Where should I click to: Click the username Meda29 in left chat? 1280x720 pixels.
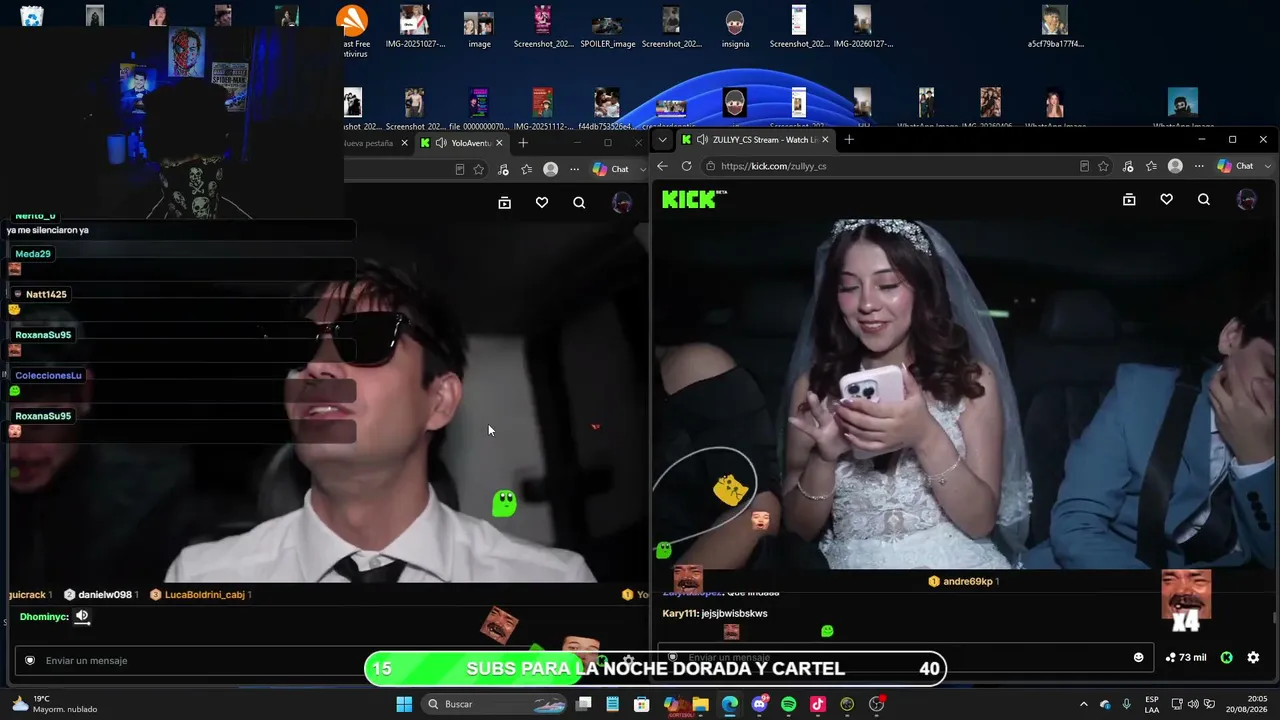pos(33,254)
